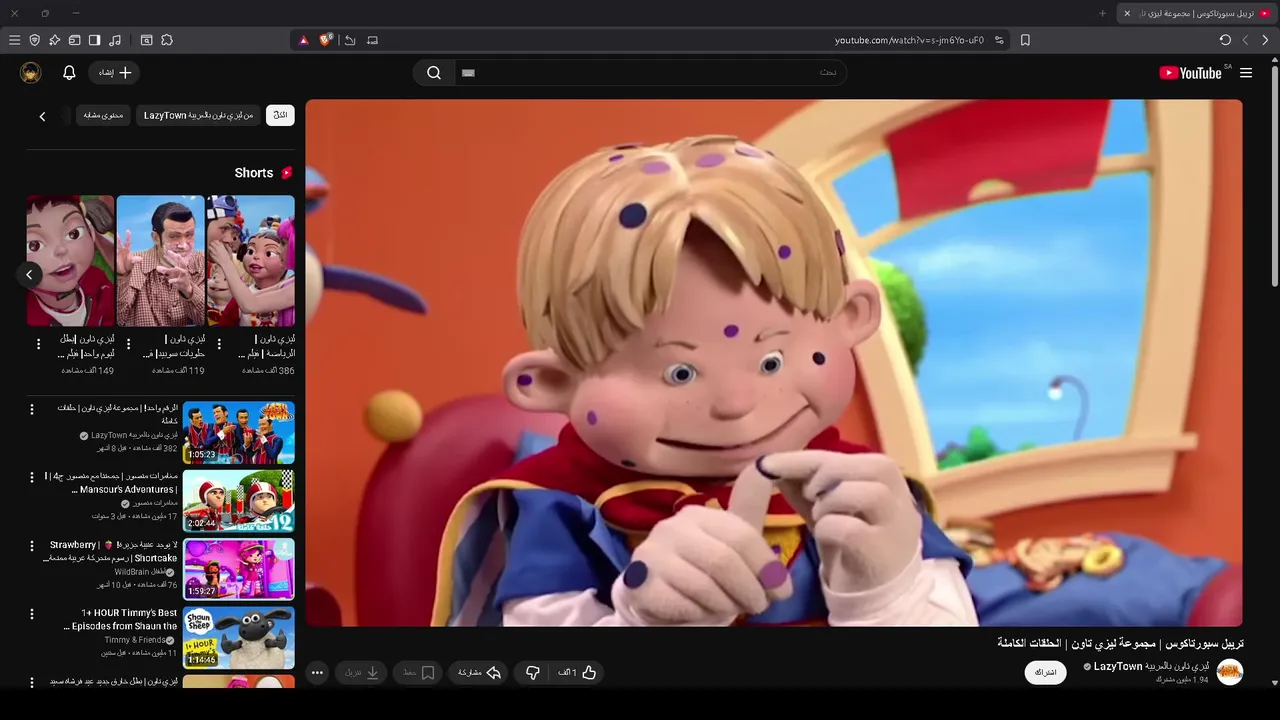Click the browser address bar URL

(909, 40)
